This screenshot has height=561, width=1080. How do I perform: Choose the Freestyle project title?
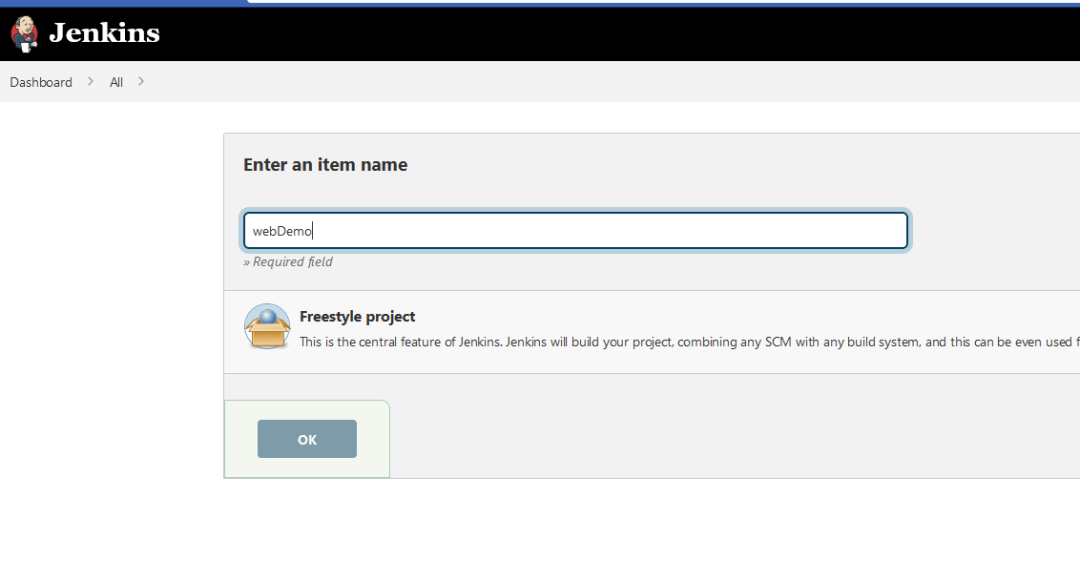[357, 316]
